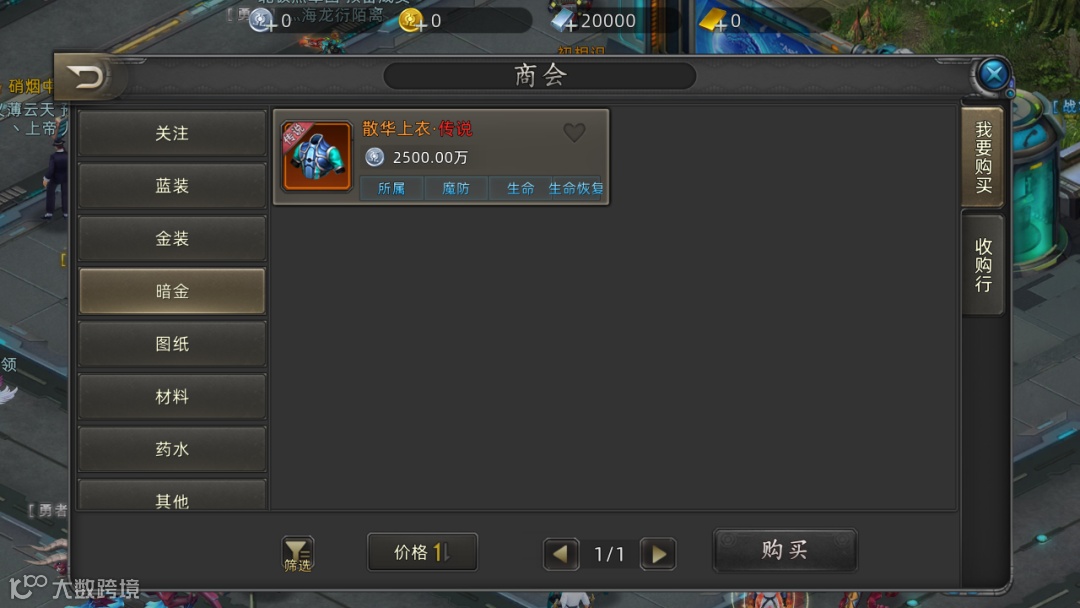The height and width of the screenshot is (608, 1080).
Task: Select the 材料 category
Action: (172, 397)
